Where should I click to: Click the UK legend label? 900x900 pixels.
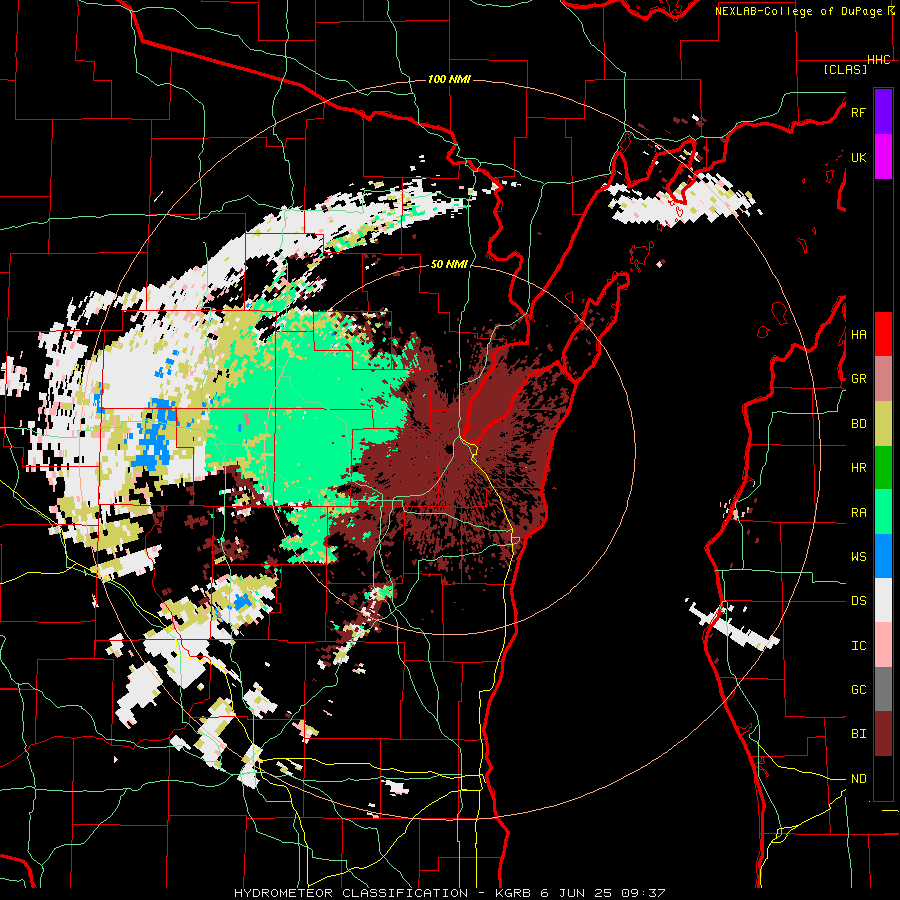coord(859,157)
